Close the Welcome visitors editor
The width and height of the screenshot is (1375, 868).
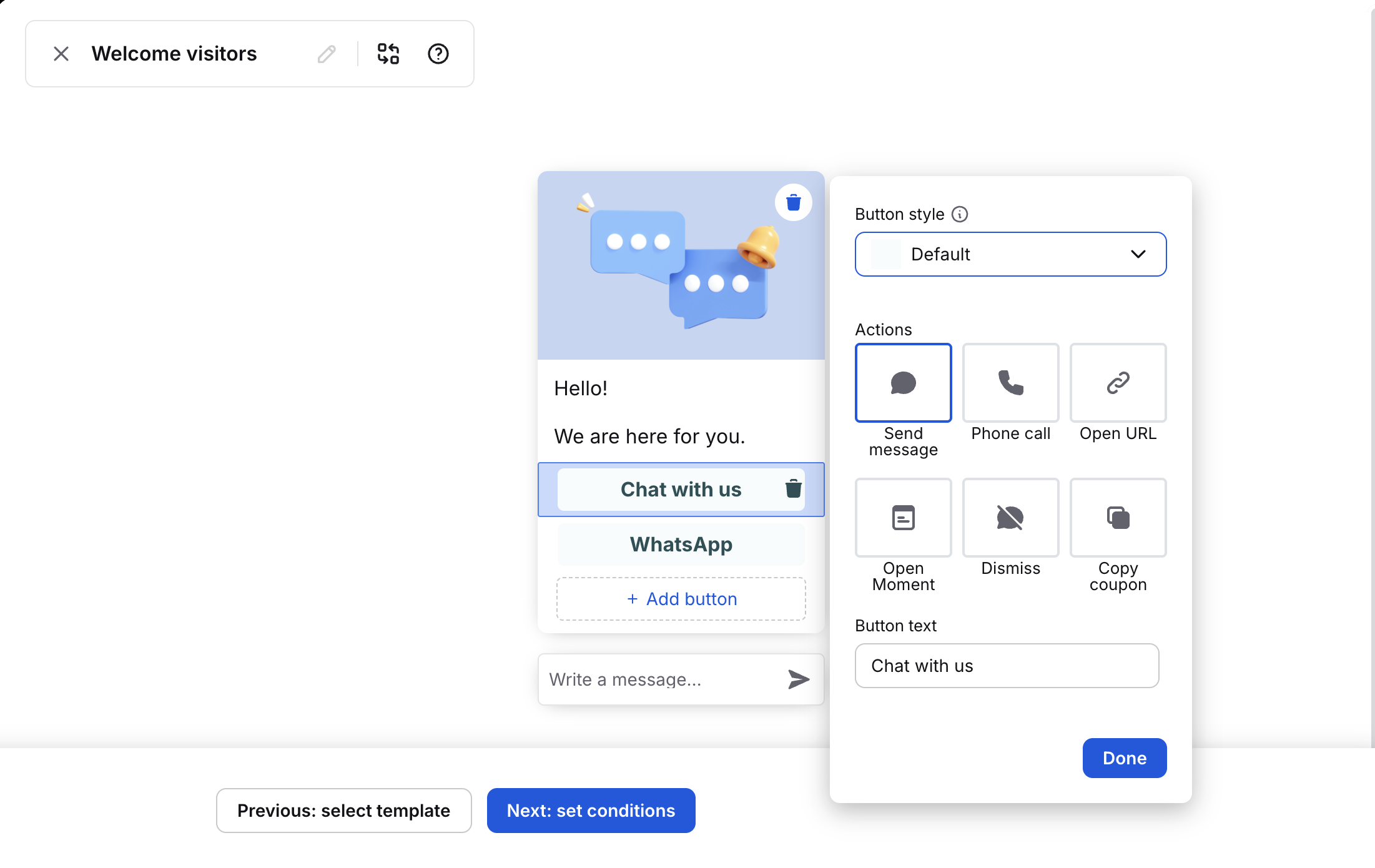tap(61, 54)
